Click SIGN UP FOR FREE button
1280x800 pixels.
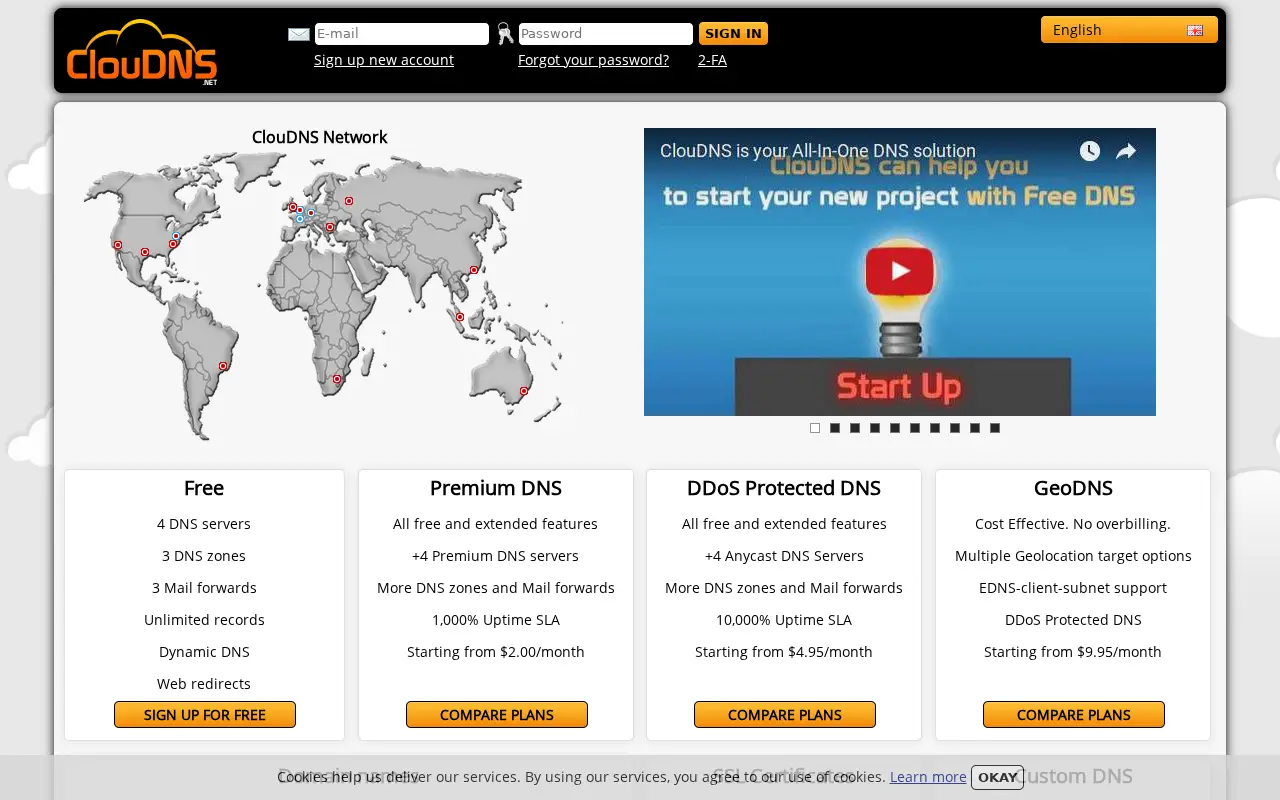[x=205, y=715]
